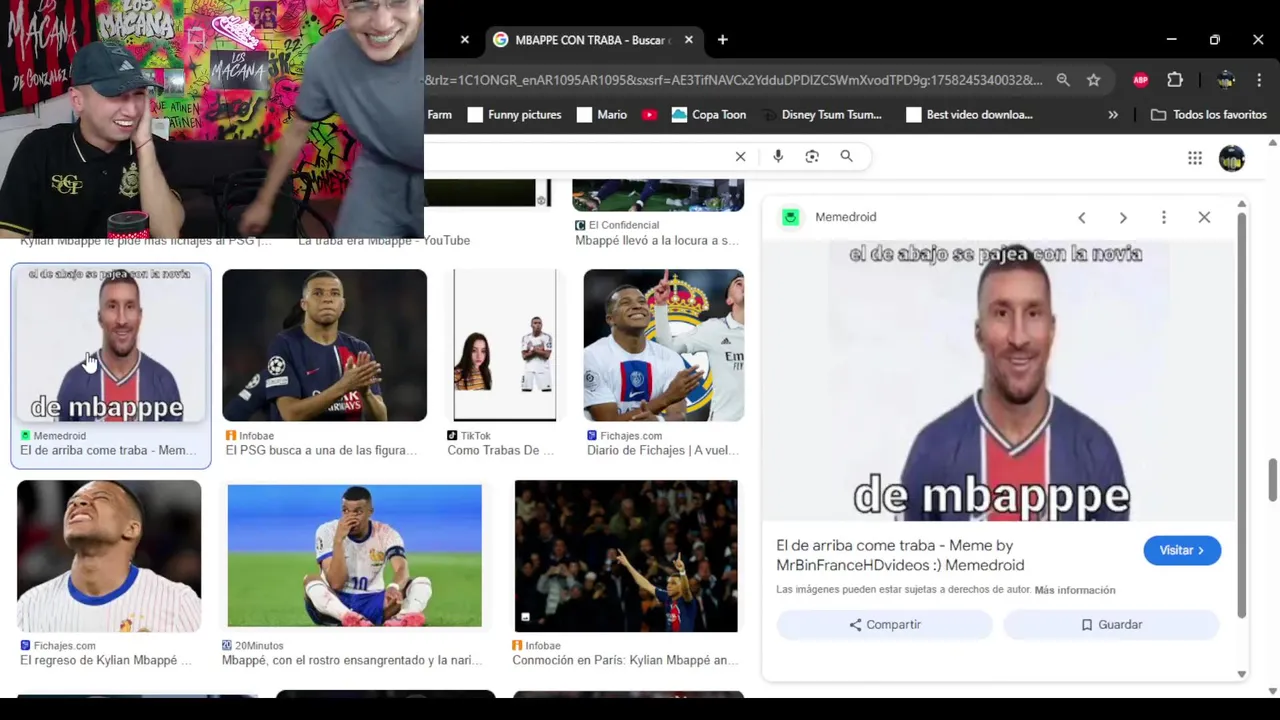Open the Más información link
Image resolution: width=1280 pixels, height=720 pixels.
point(1074,590)
